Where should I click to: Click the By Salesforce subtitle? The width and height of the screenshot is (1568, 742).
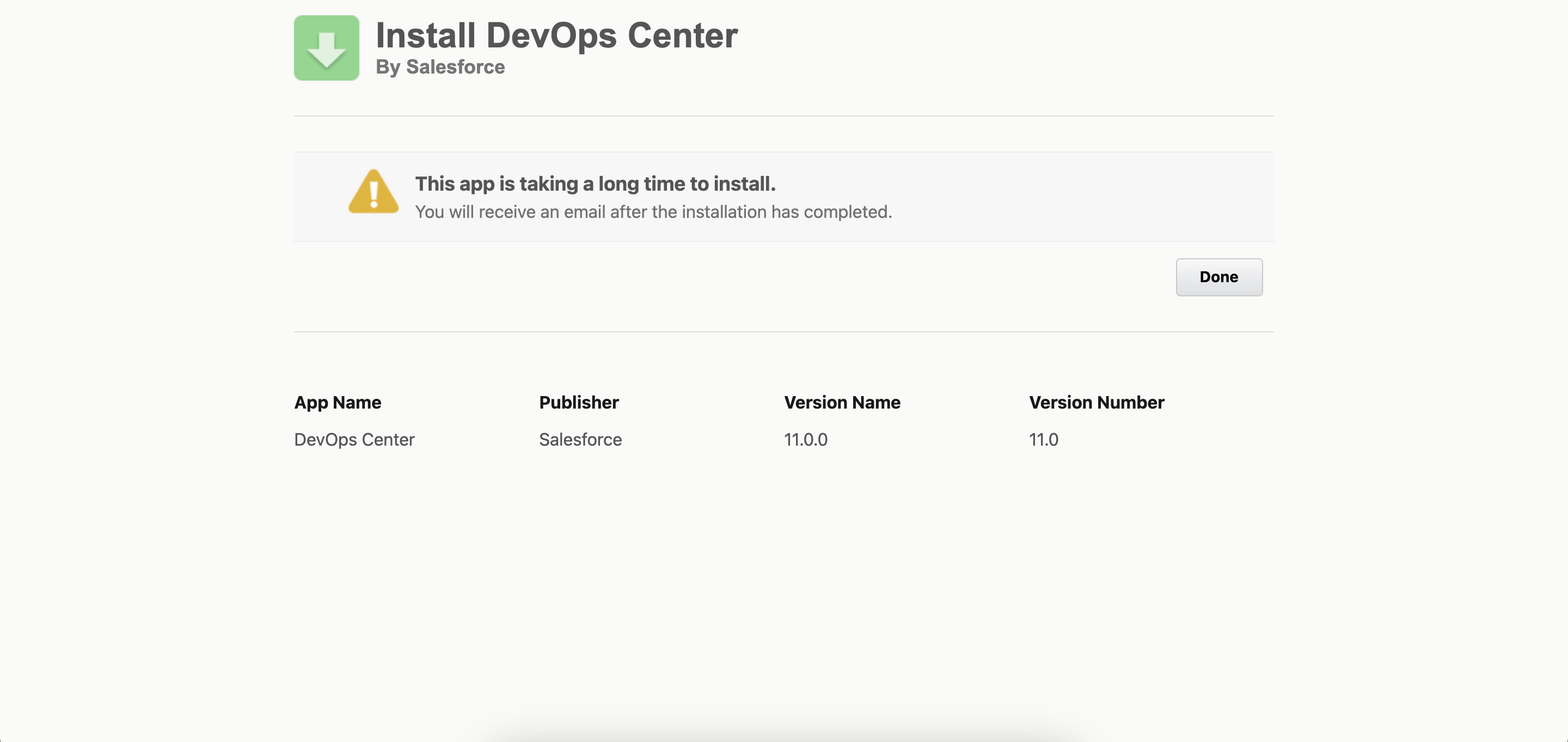(439, 66)
